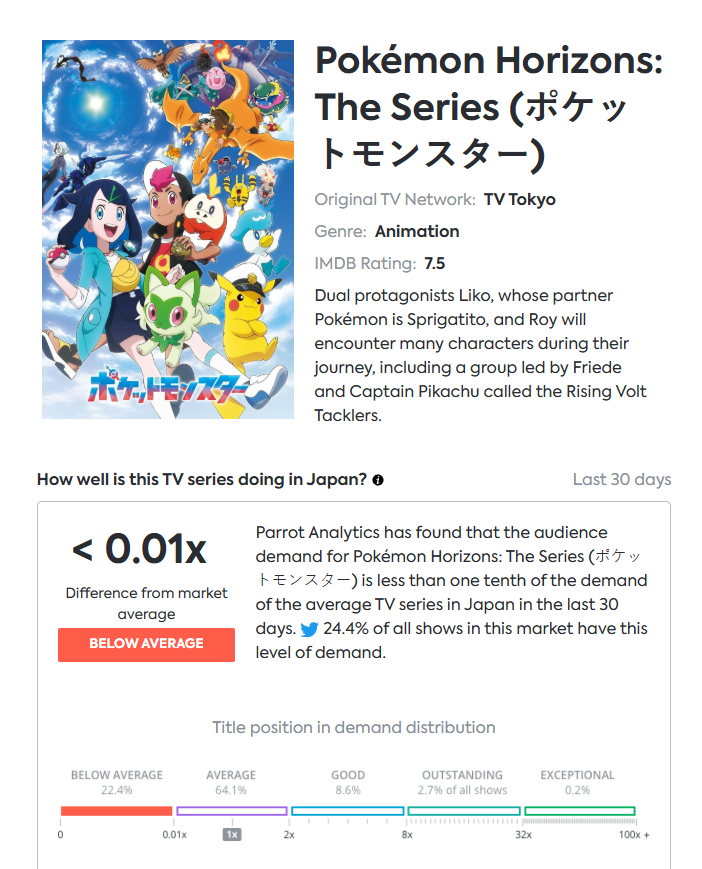The image size is (702, 869).
Task: Click the teal outstanding distribution bar
Action: pos(464,811)
